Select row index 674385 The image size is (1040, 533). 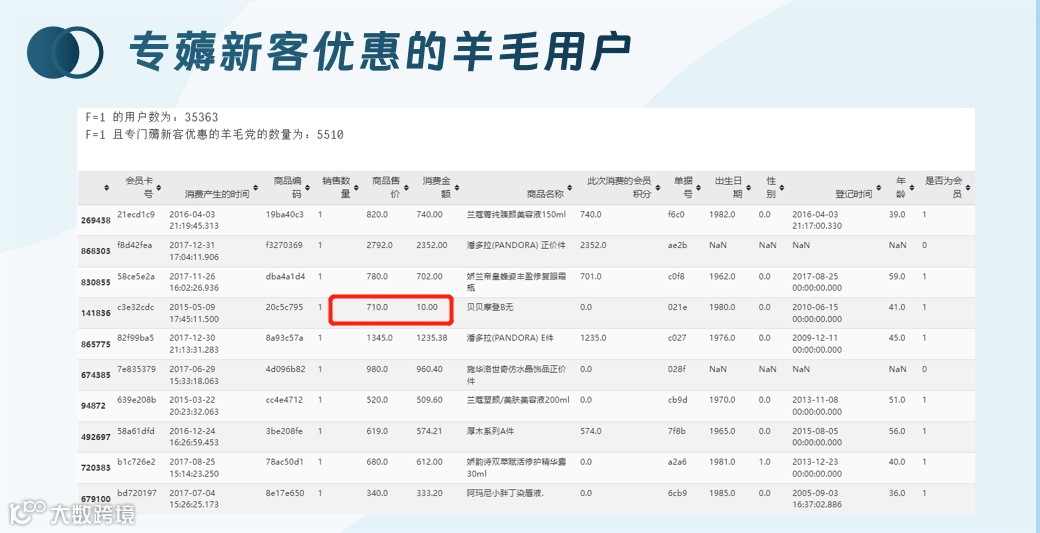[96, 375]
